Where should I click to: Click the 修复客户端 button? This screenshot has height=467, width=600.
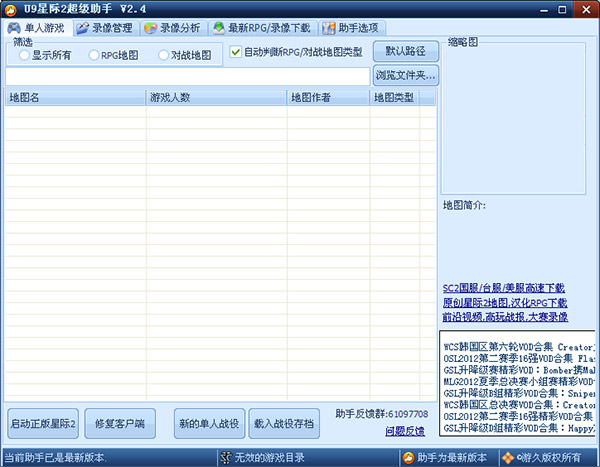[x=120, y=423]
